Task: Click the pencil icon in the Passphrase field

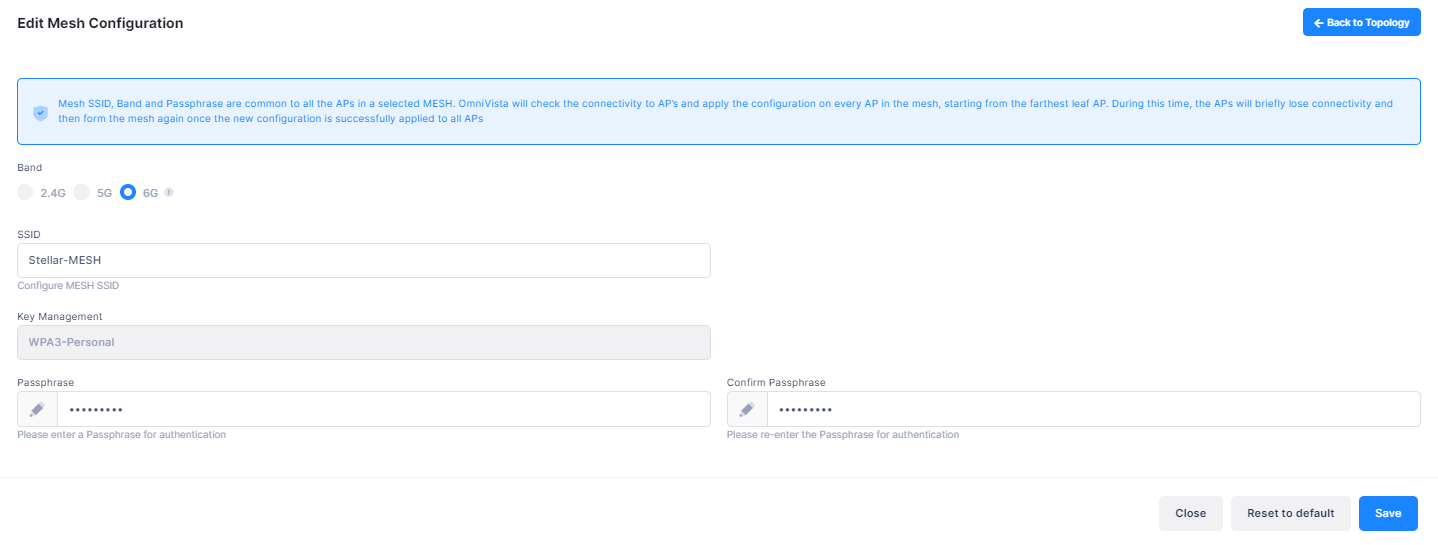Action: (38, 409)
